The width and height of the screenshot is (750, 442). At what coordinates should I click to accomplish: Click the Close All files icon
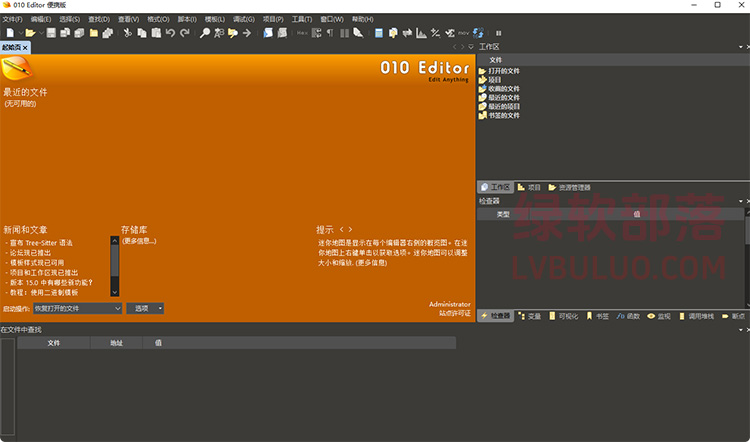pyautogui.click(x=108, y=33)
